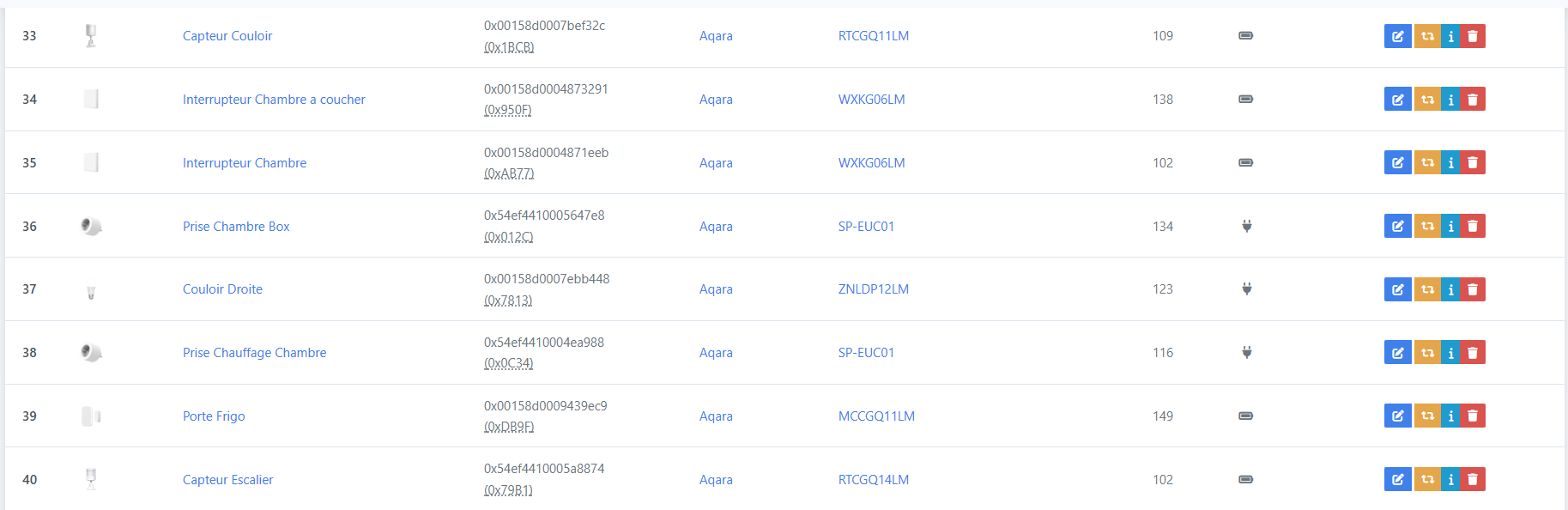Image resolution: width=1568 pixels, height=510 pixels.
Task: Click the Porte Frigo device picture
Action: (x=91, y=416)
